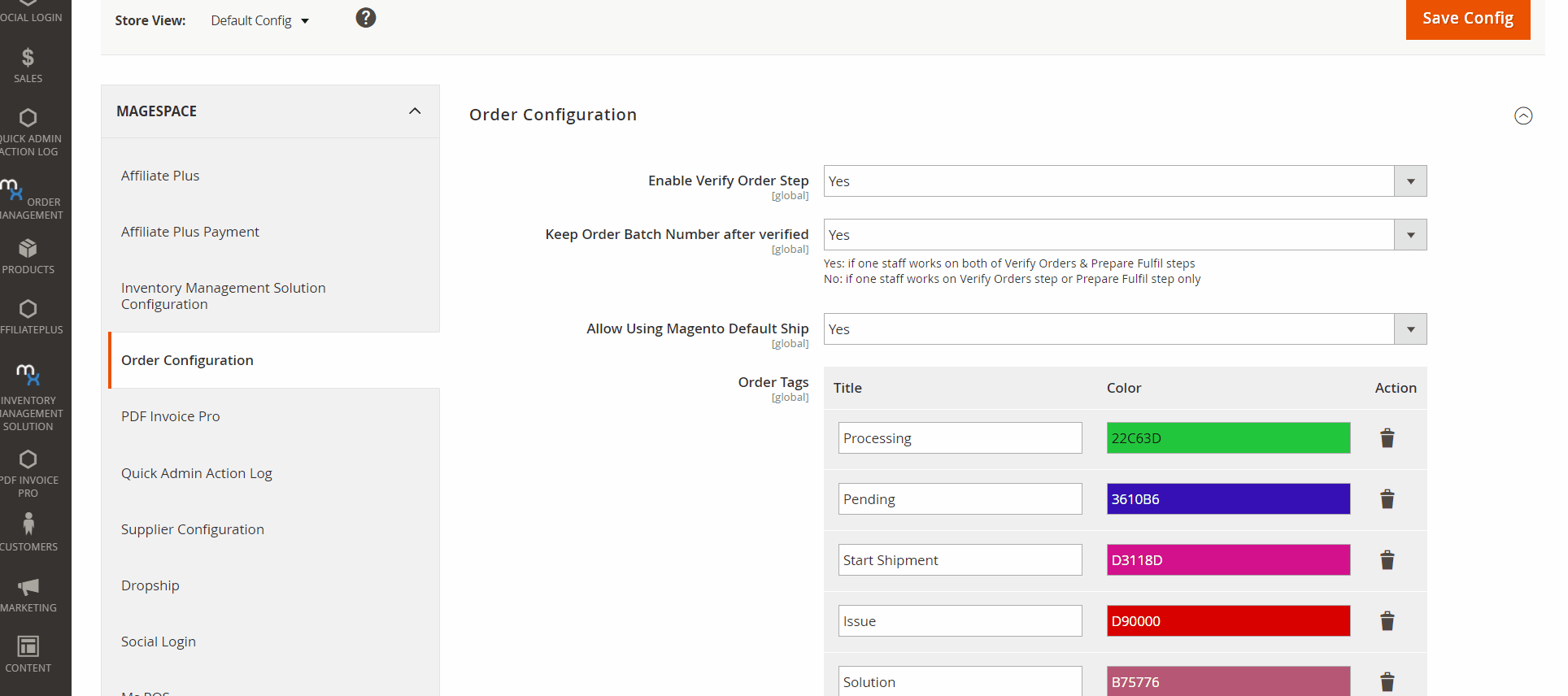Delete the Issue order tag
Image resolution: width=1568 pixels, height=696 pixels.
point(1387,621)
